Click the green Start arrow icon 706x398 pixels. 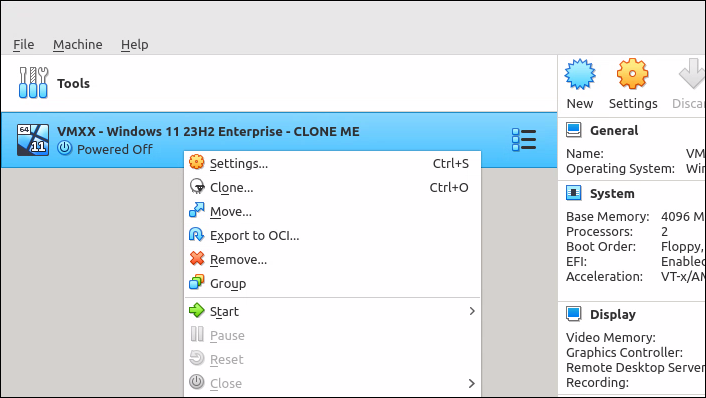(x=196, y=311)
